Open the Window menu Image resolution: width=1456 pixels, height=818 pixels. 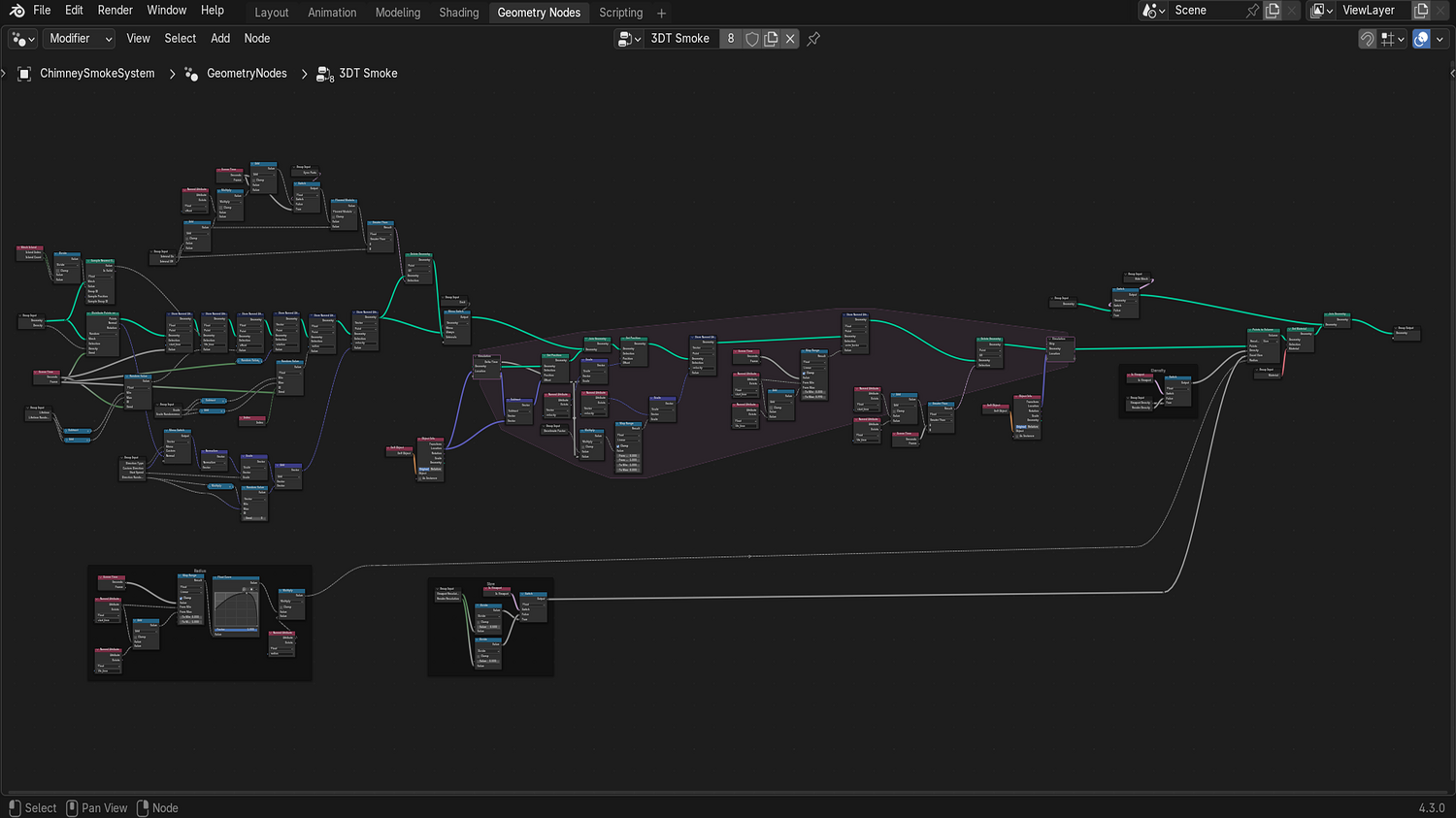[x=167, y=11]
